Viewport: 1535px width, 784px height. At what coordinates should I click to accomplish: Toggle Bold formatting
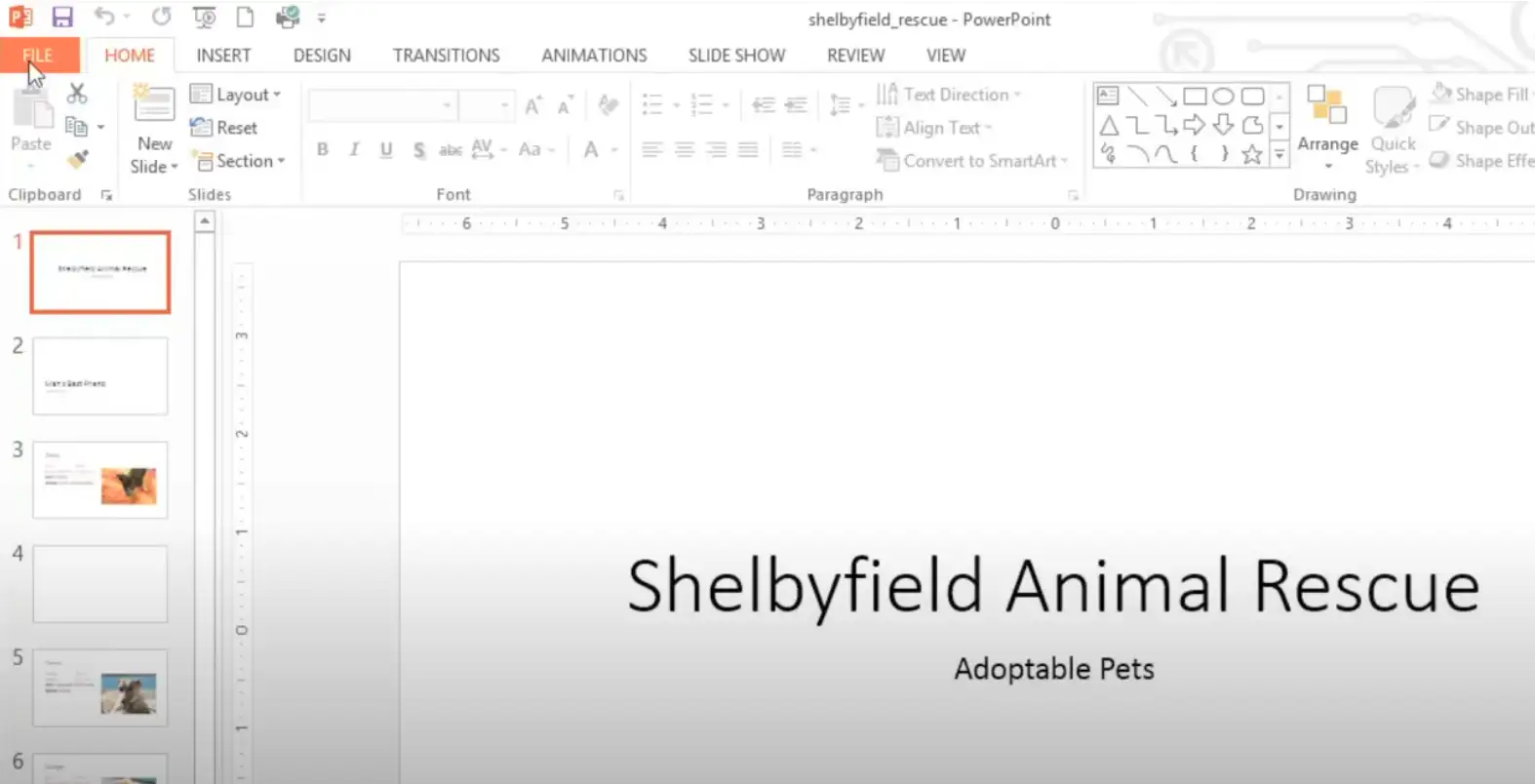pyautogui.click(x=323, y=149)
